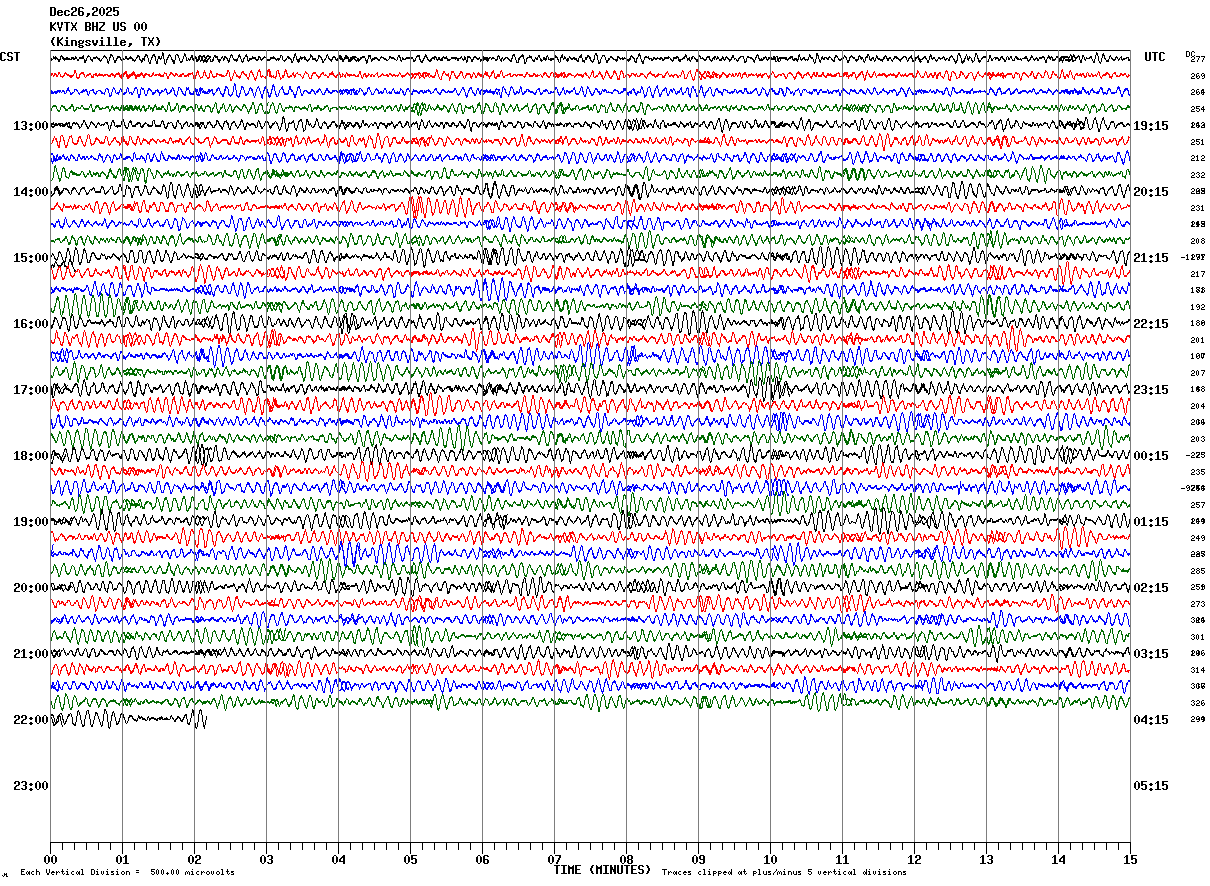
Task: Click minute 10 on the bottom axis
Action: (770, 859)
